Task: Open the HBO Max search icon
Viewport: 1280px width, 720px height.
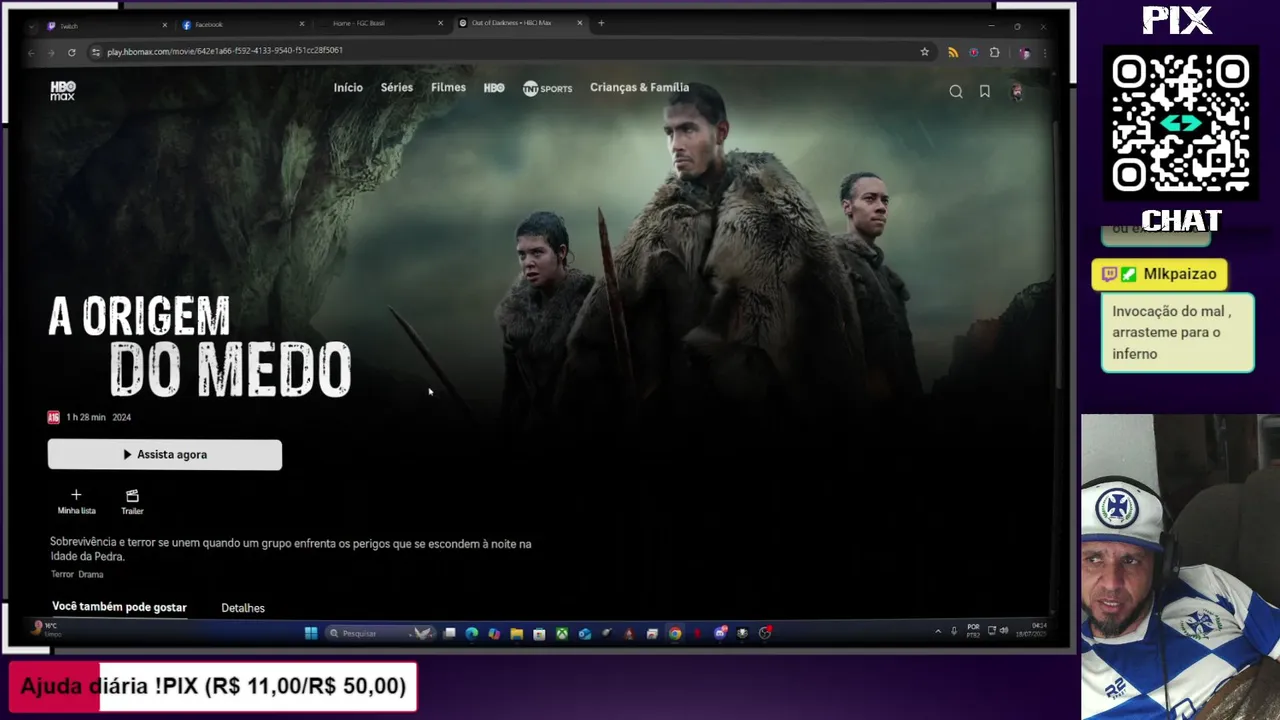Action: coord(956,91)
